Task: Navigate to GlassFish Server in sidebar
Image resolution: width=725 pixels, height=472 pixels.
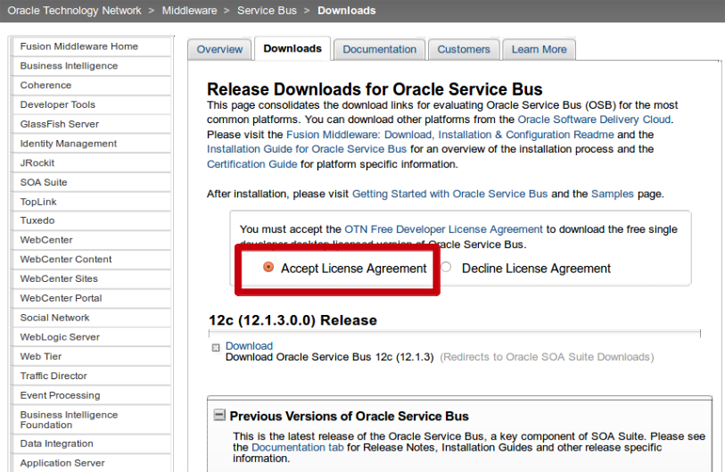Action: click(x=59, y=124)
